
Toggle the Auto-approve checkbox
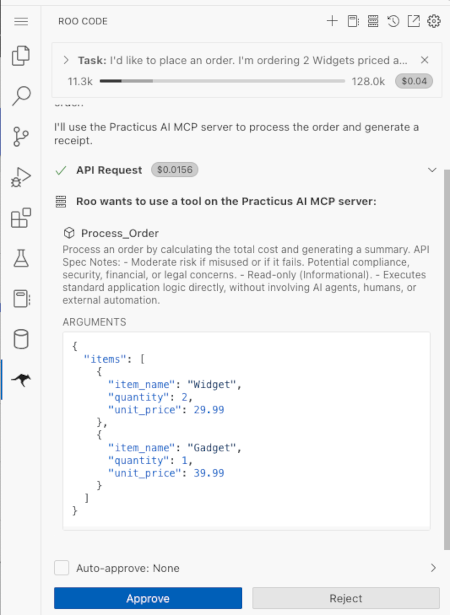point(62,568)
